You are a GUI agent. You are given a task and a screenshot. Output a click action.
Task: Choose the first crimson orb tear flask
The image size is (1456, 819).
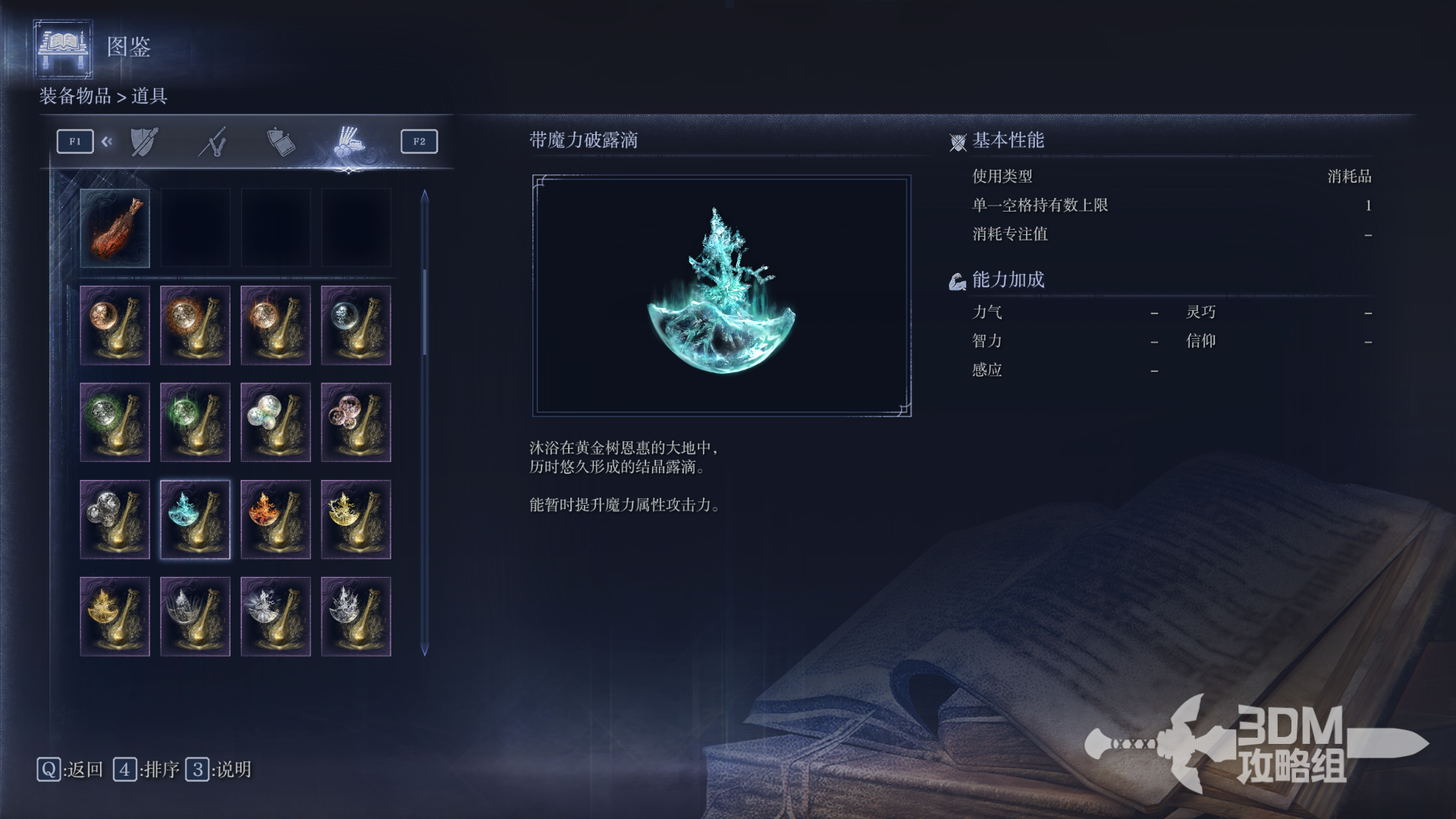click(x=115, y=325)
